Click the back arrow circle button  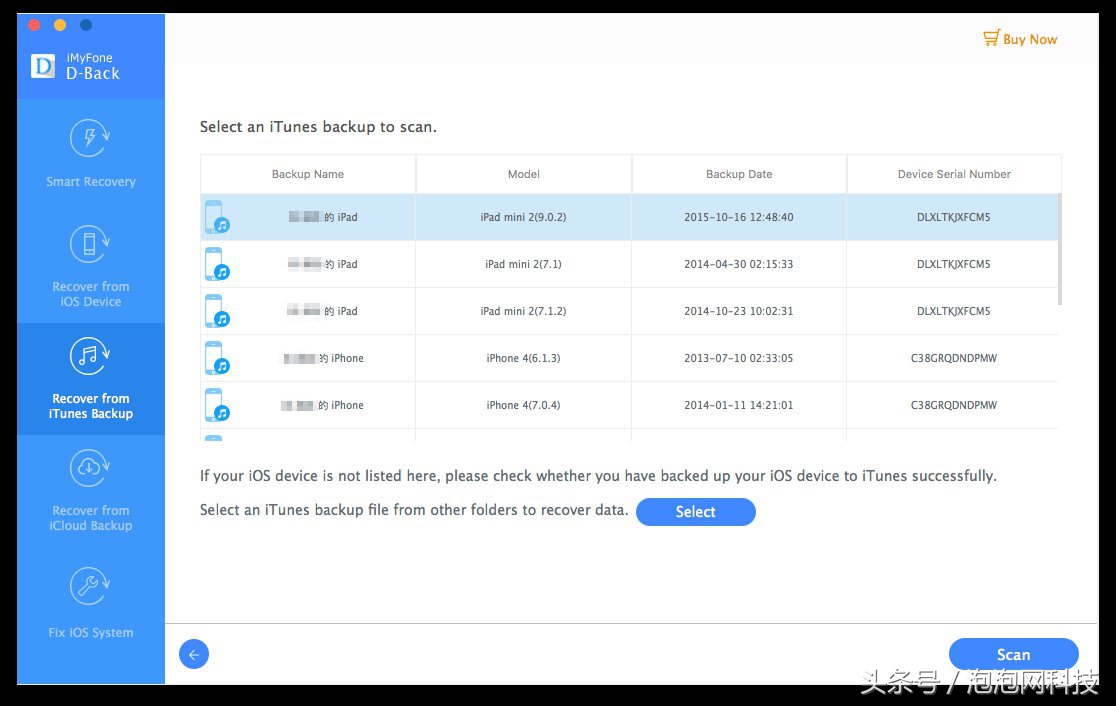(194, 654)
